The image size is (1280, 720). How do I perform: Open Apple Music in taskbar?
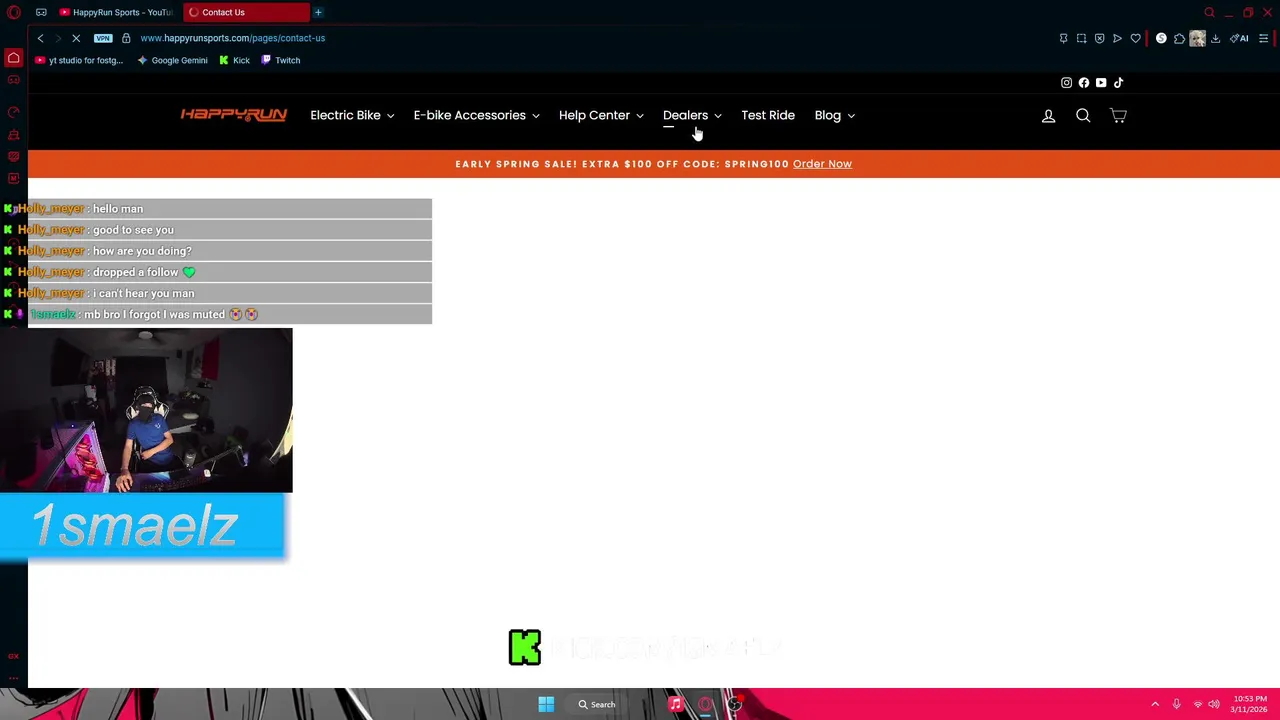click(676, 704)
